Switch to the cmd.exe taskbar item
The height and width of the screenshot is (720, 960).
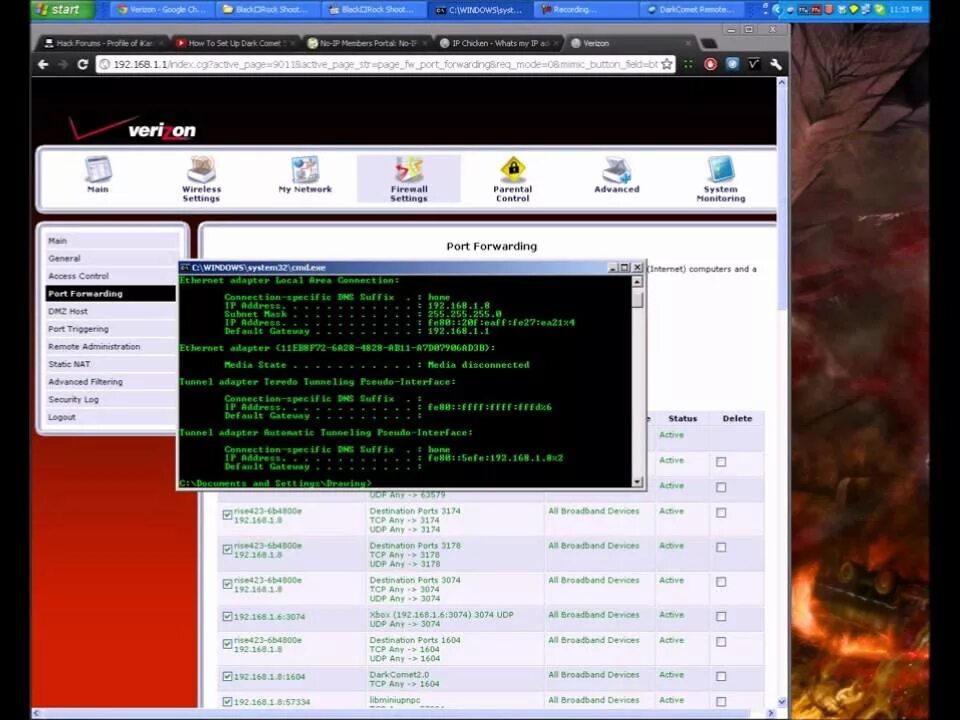pos(479,9)
